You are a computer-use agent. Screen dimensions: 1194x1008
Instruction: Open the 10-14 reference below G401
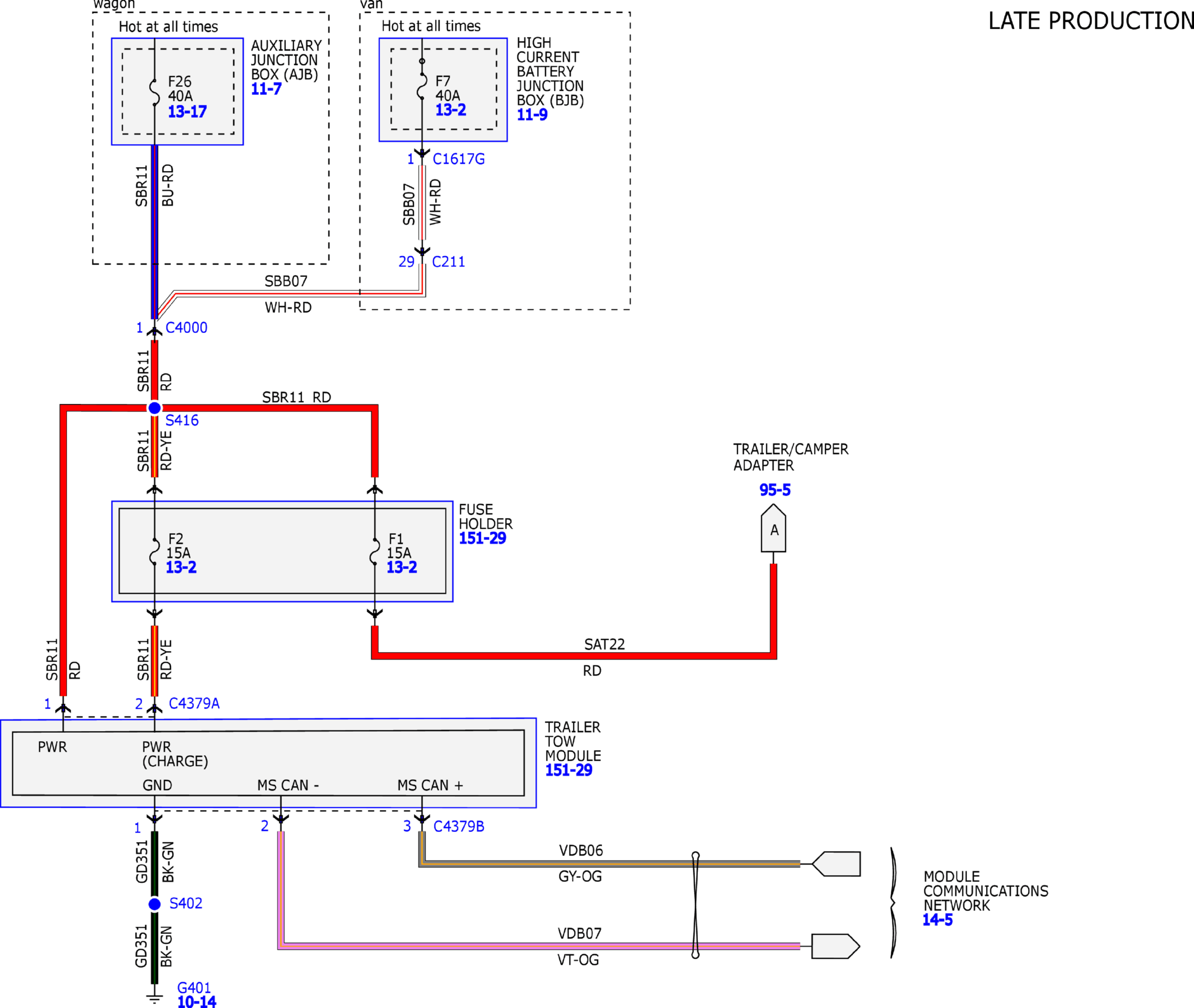coord(197,1001)
